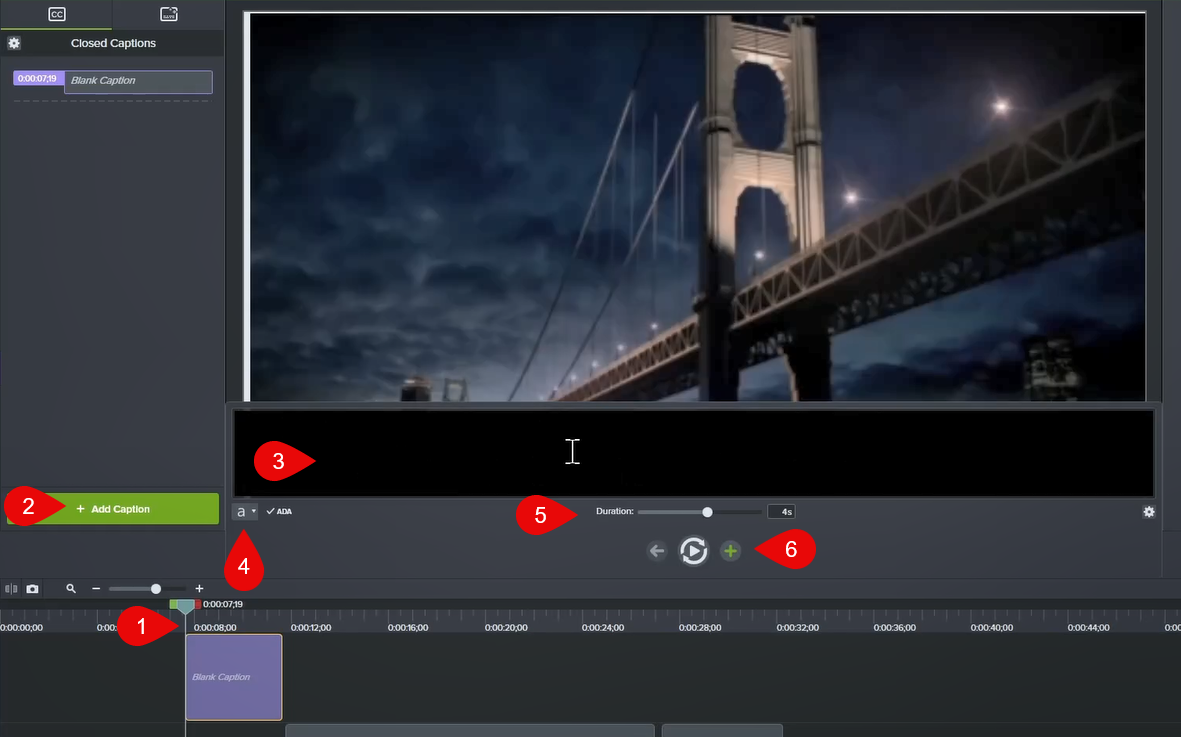Add next caption with green plus icon
The height and width of the screenshot is (737, 1181).
pyautogui.click(x=731, y=551)
